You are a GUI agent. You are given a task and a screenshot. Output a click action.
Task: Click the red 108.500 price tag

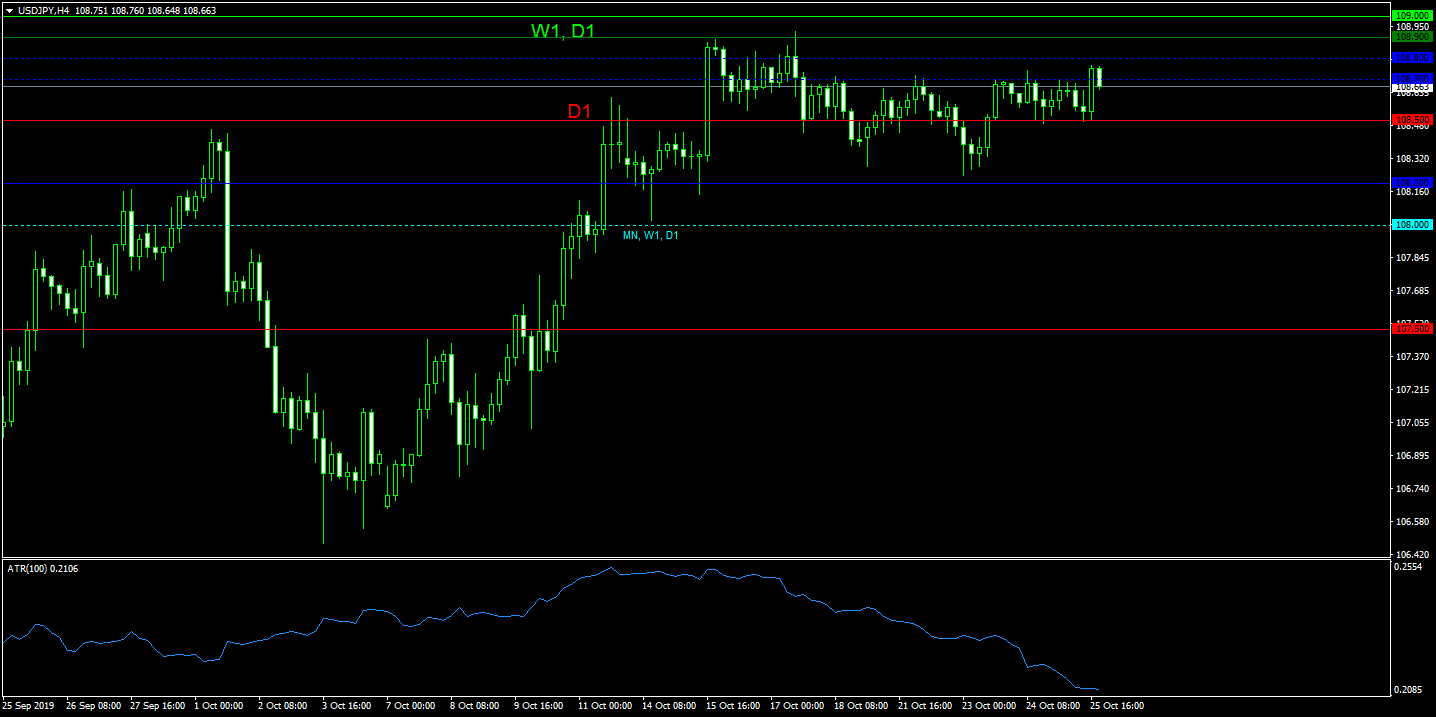(1413, 120)
